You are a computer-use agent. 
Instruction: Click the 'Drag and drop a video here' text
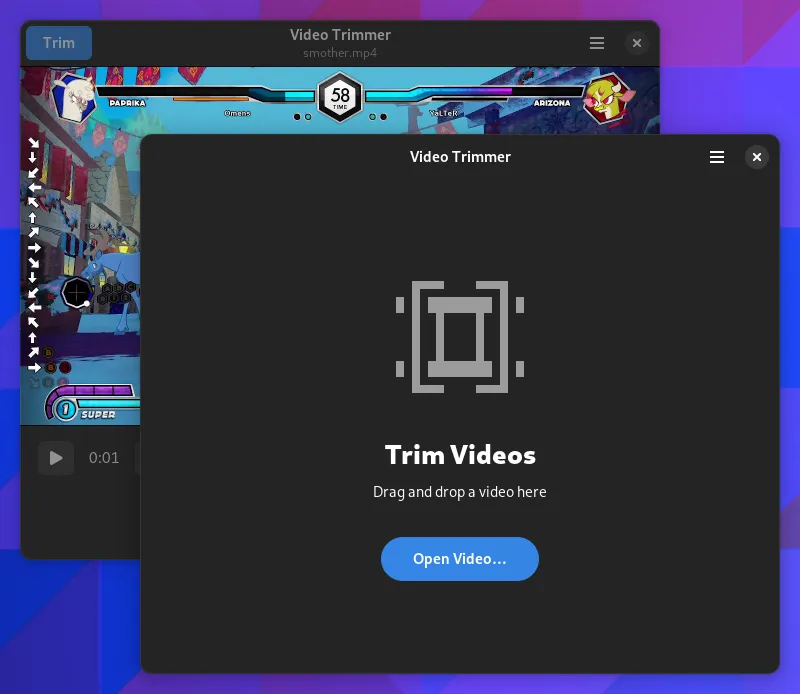click(x=460, y=491)
